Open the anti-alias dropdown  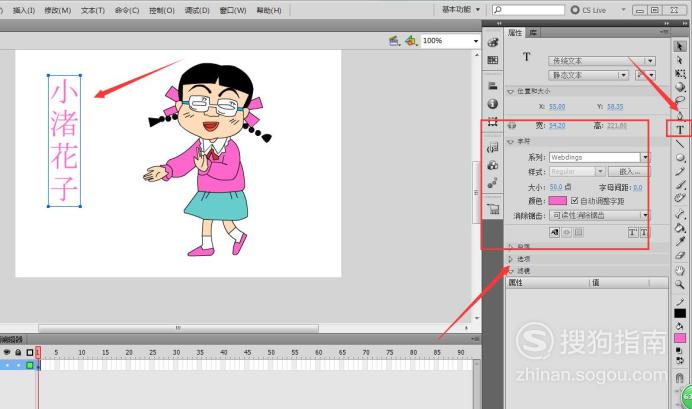click(599, 215)
